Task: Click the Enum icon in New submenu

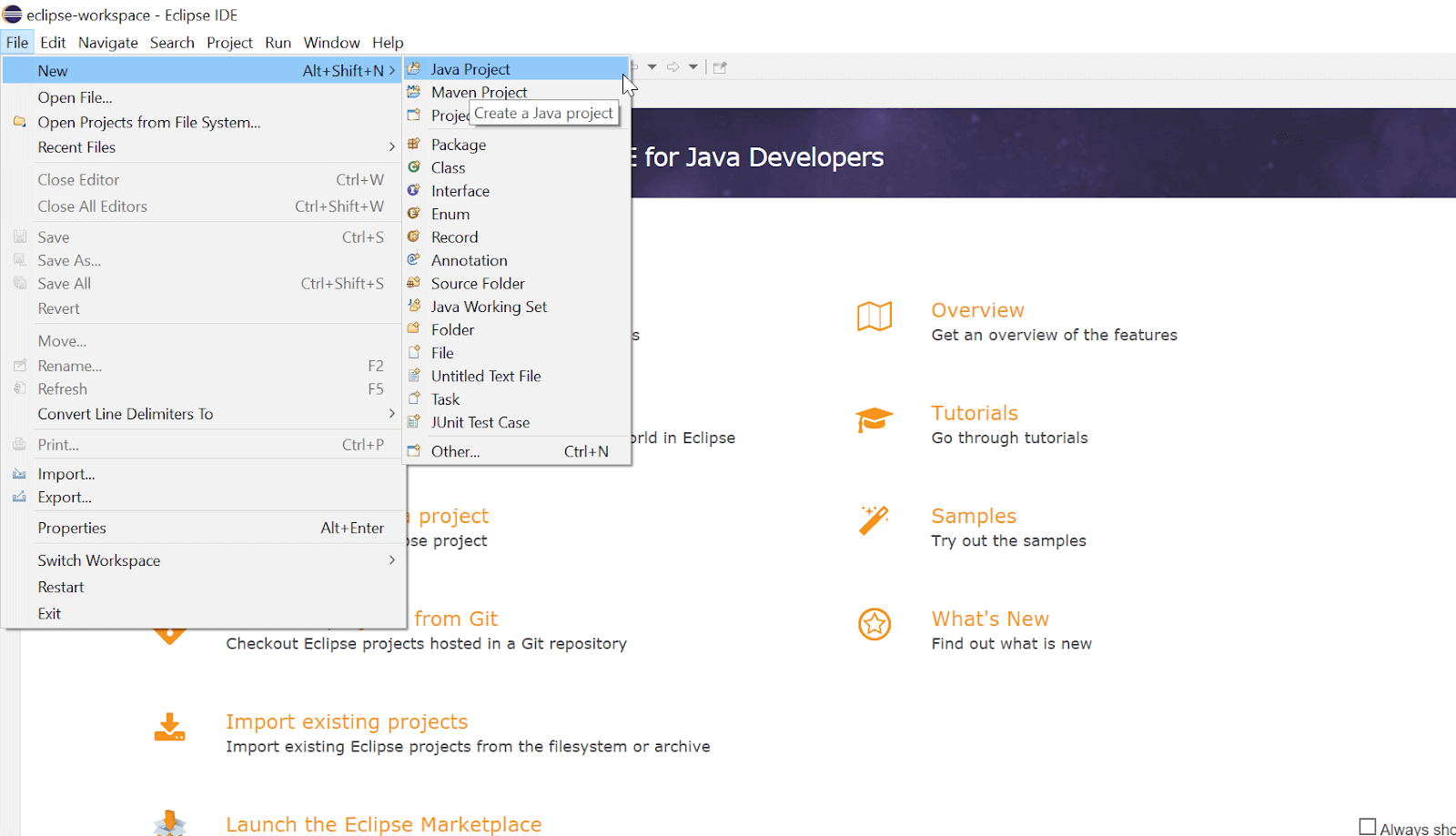Action: click(414, 213)
